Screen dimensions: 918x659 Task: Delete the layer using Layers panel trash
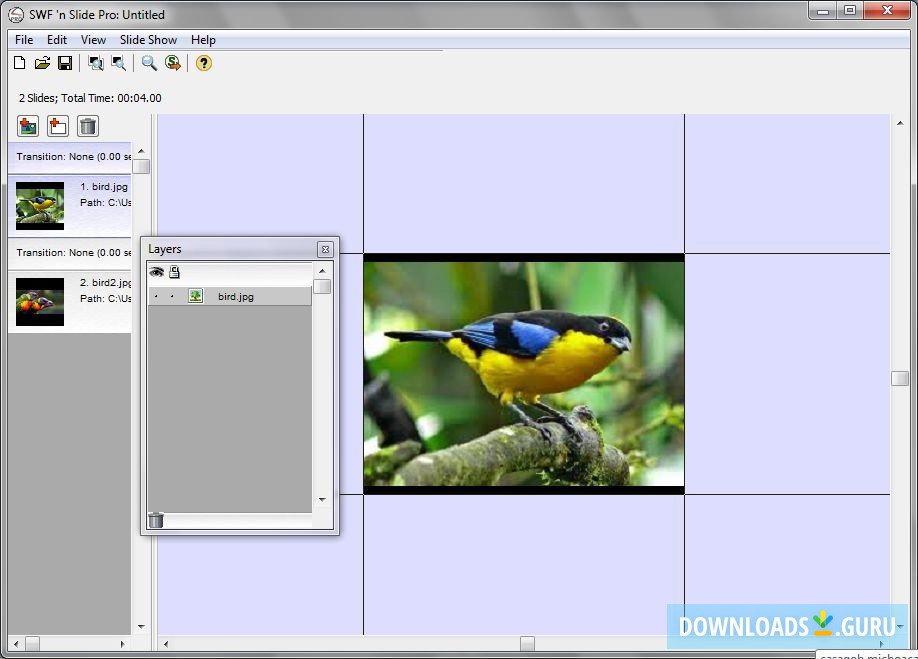pyautogui.click(x=155, y=520)
